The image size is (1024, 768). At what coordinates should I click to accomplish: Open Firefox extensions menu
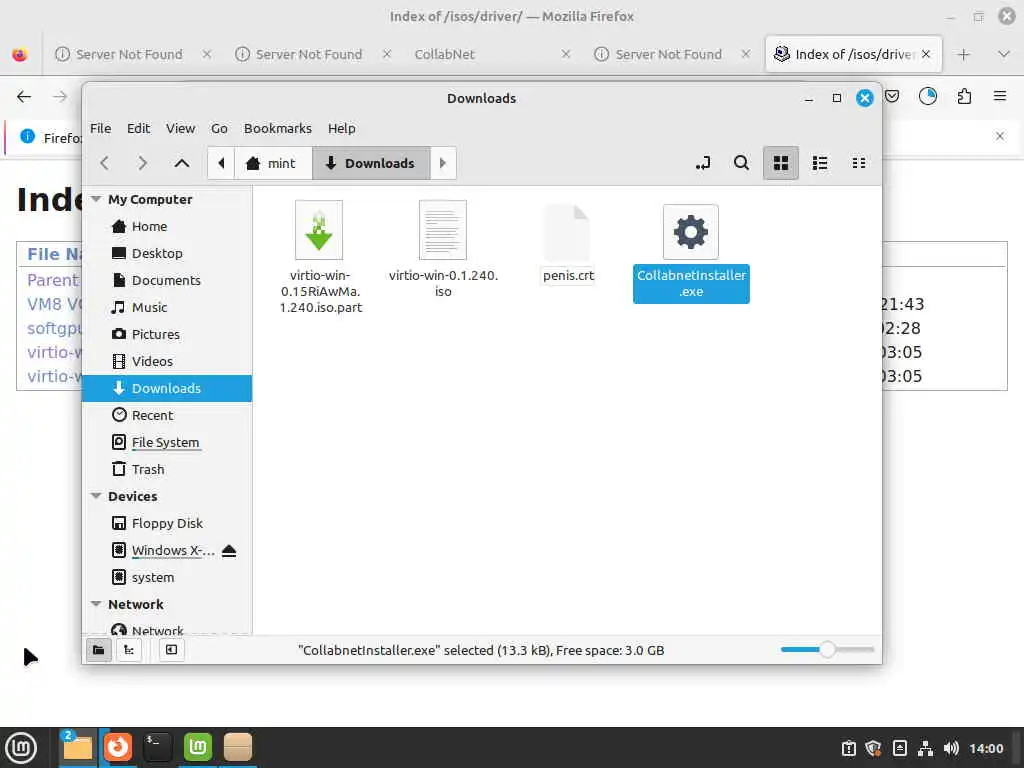click(x=965, y=97)
